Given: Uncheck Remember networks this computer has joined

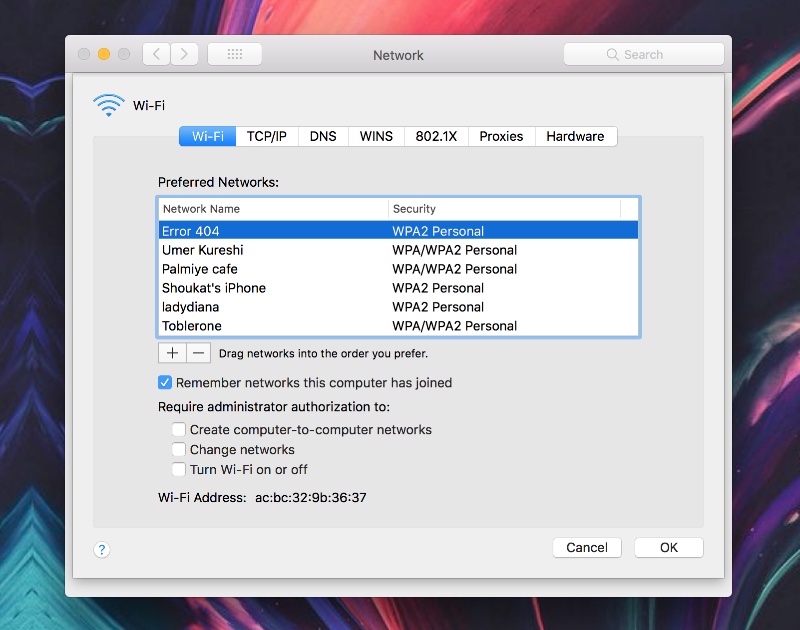Looking at the screenshot, I should [164, 382].
